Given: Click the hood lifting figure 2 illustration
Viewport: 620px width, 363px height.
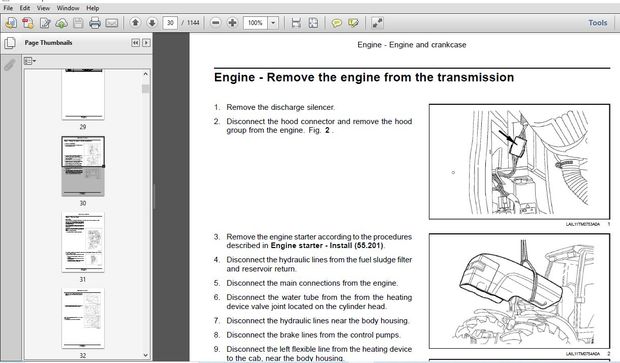Looking at the screenshot, I should (520, 291).
